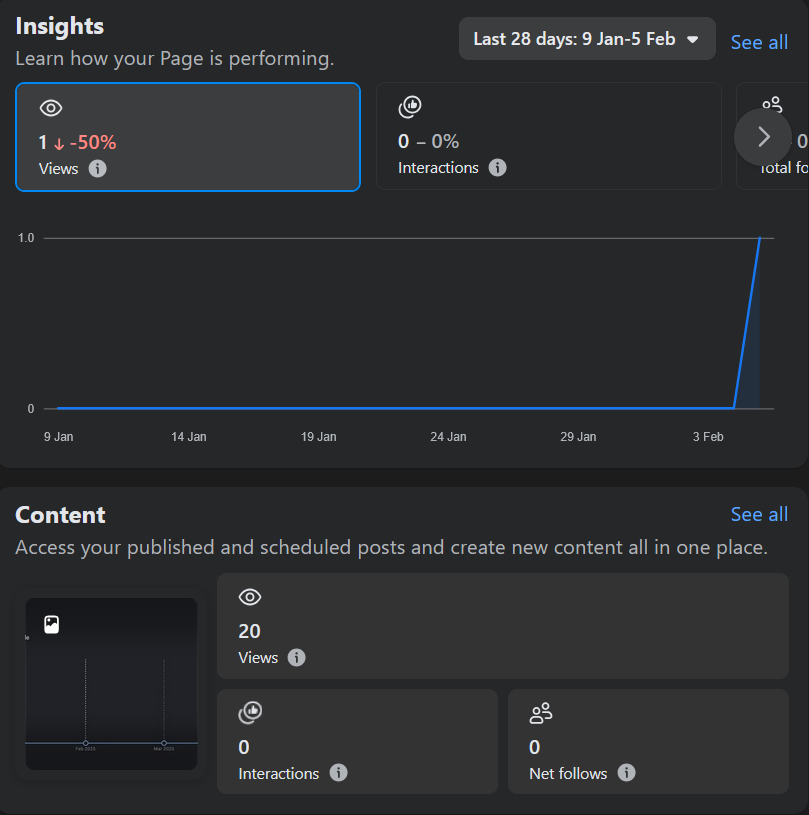Switch to the Interactions metric tab

(x=548, y=136)
